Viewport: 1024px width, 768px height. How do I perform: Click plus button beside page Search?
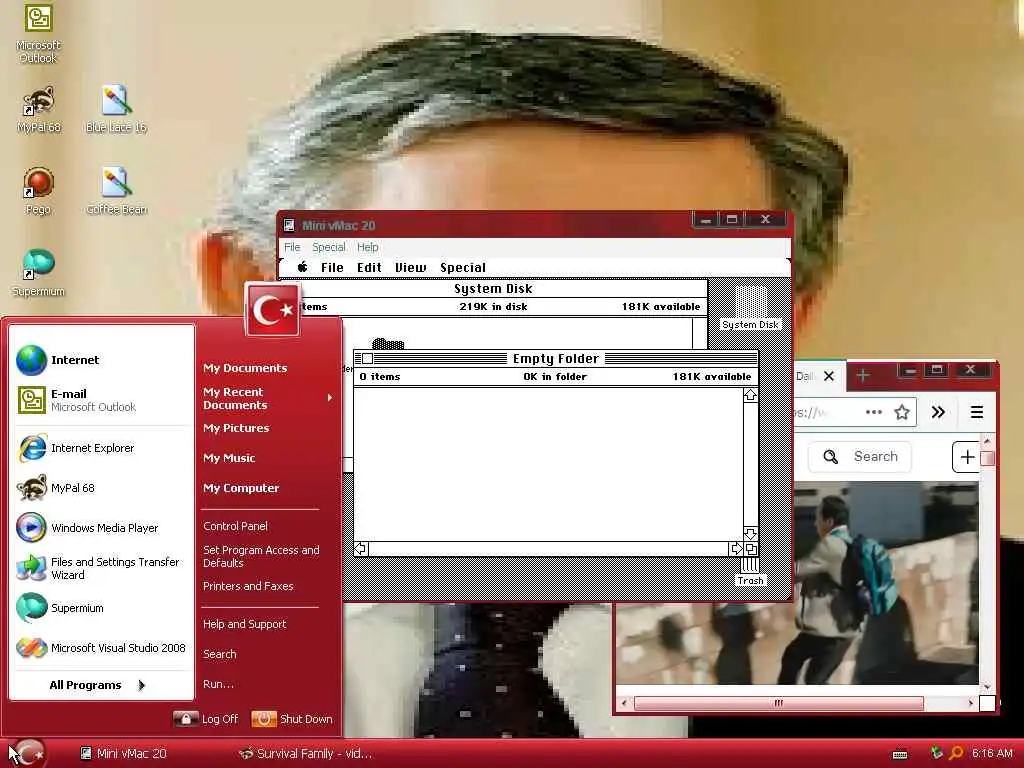[x=967, y=456]
